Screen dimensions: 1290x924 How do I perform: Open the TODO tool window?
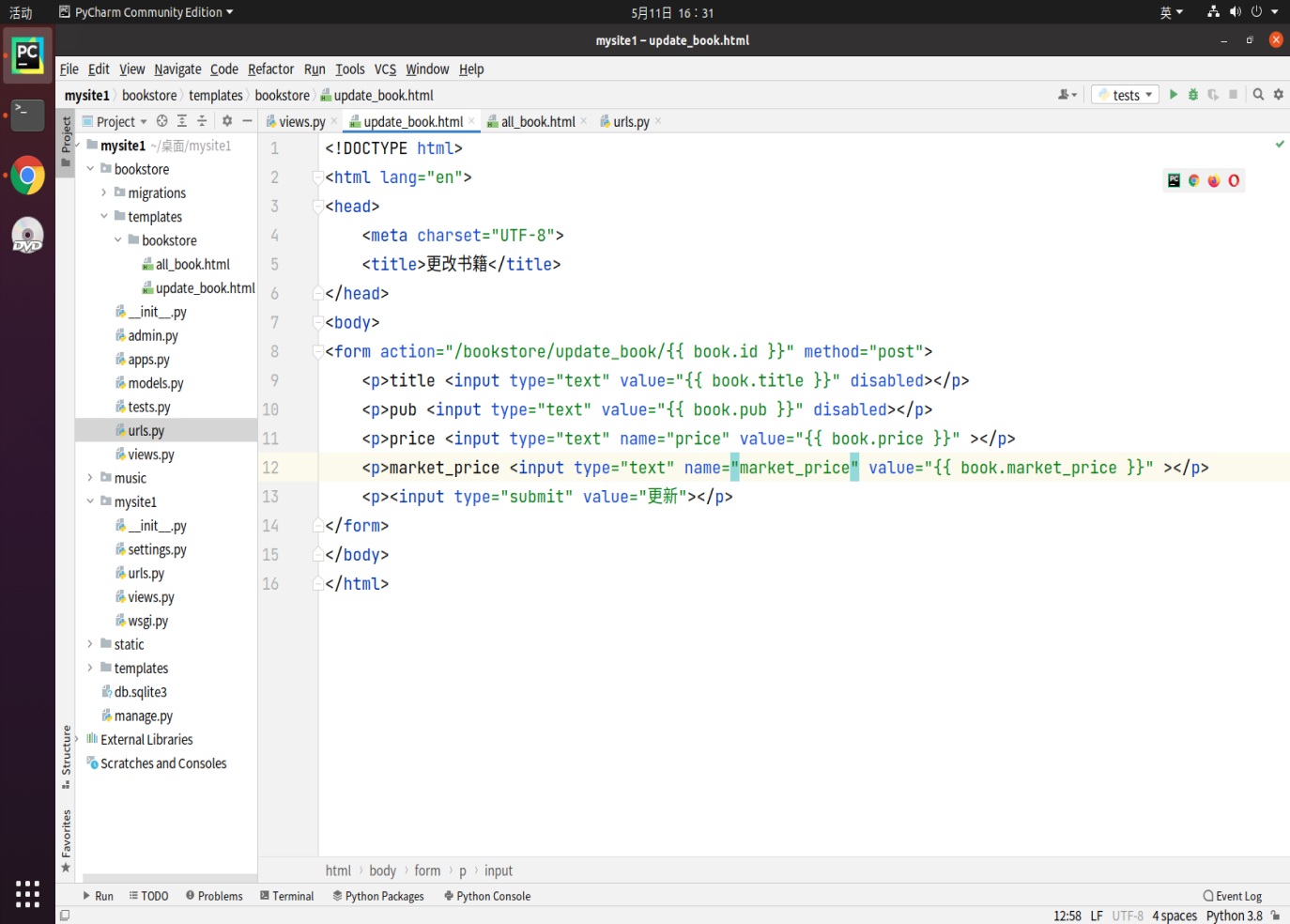[x=149, y=896]
